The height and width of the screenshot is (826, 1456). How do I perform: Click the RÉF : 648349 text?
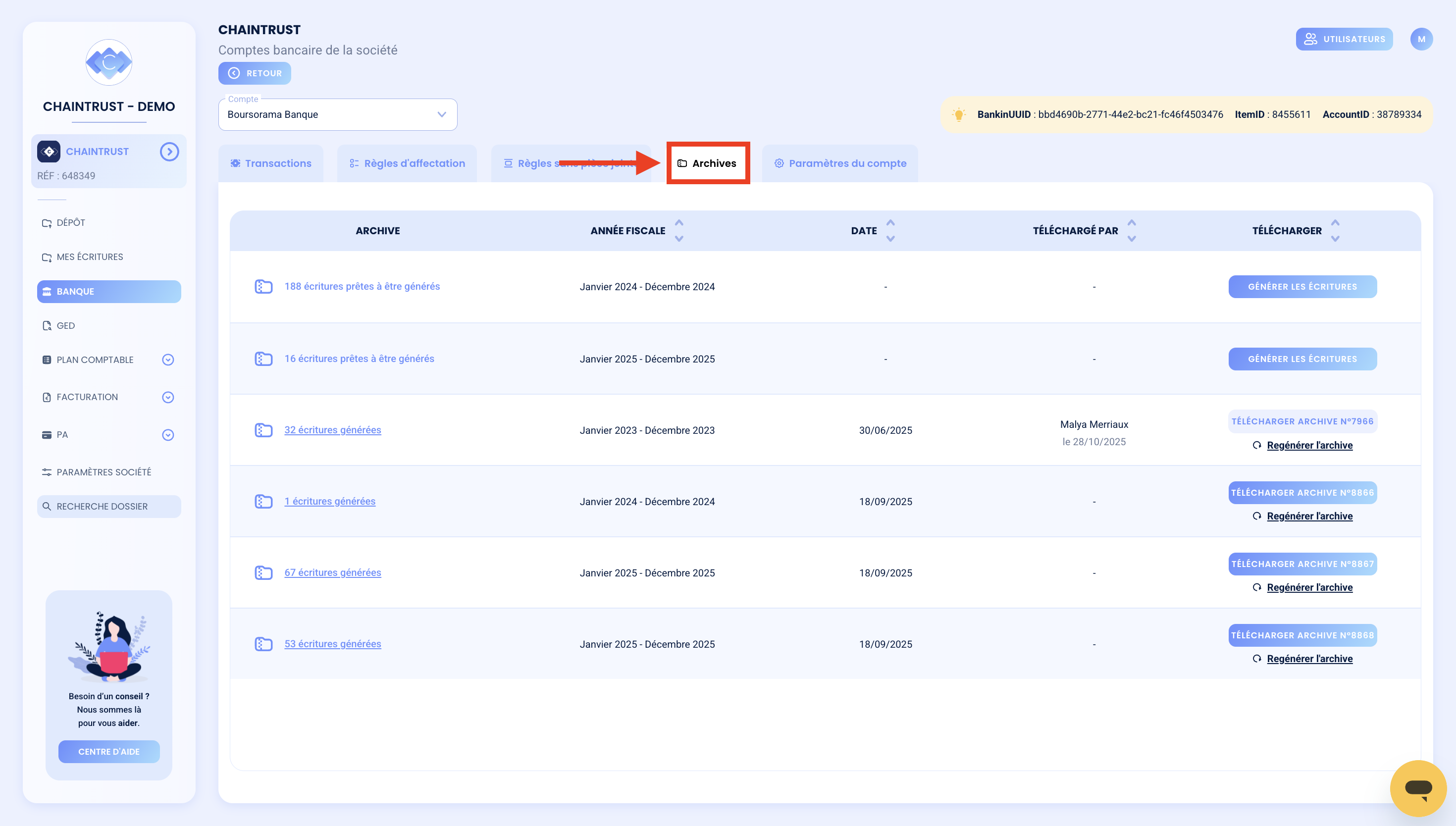click(66, 176)
